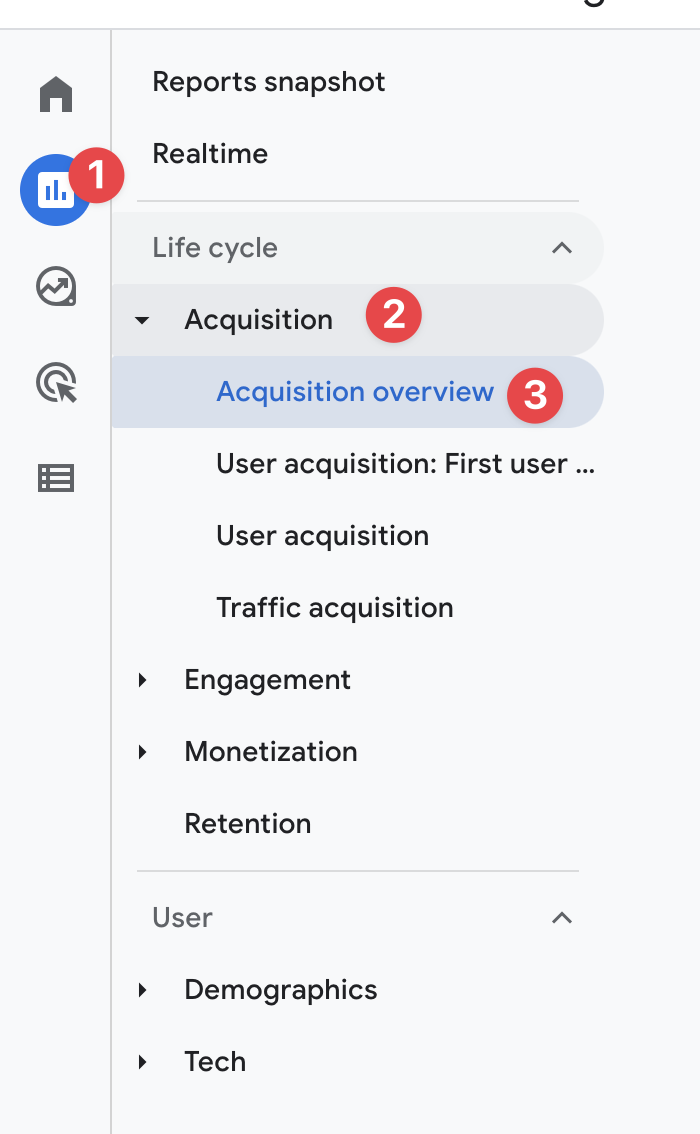Open User acquisition: First user report

[405, 464]
